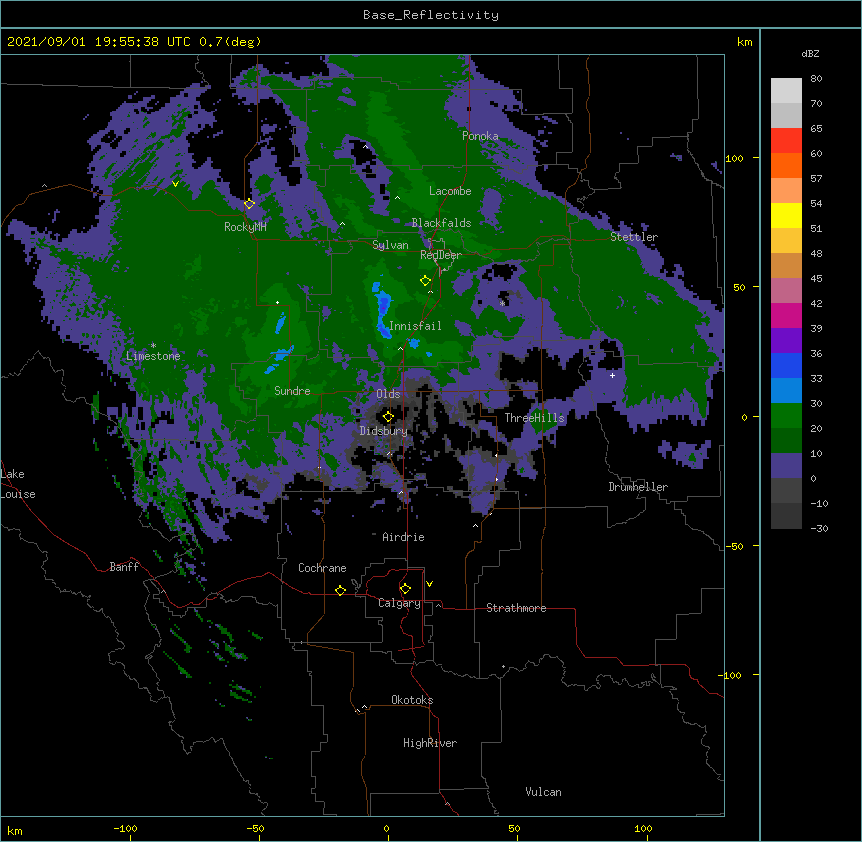The width and height of the screenshot is (862, 842).
Task: Click the Lake Louise label
Action: (x=18, y=484)
